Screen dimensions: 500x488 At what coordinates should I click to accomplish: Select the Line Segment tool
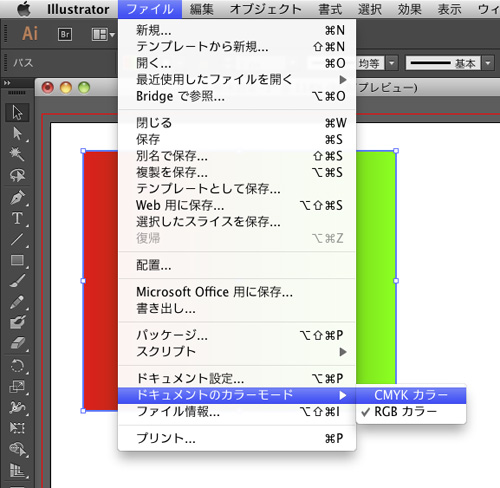click(x=17, y=239)
